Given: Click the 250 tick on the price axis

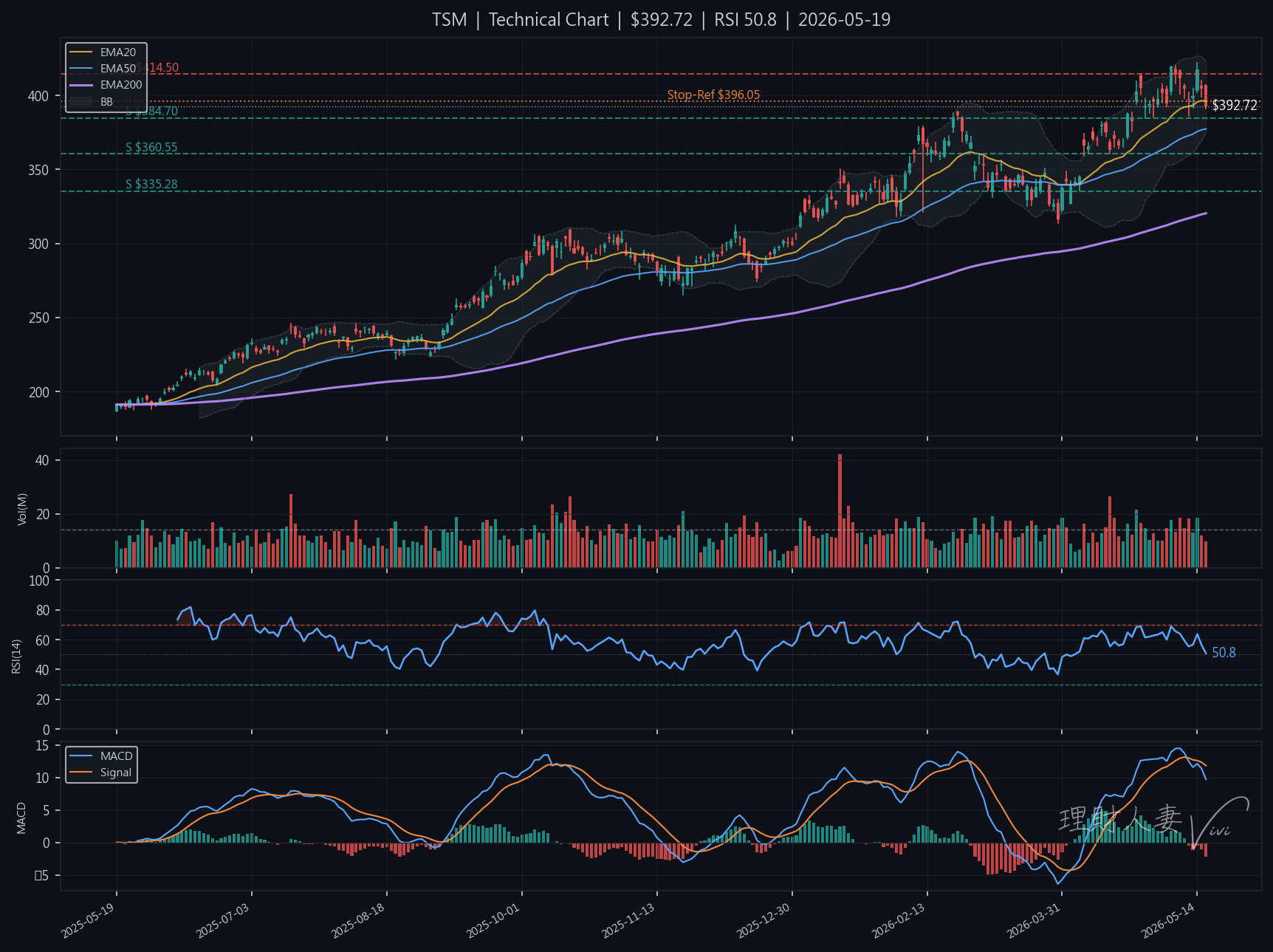Looking at the screenshot, I should pos(38,318).
